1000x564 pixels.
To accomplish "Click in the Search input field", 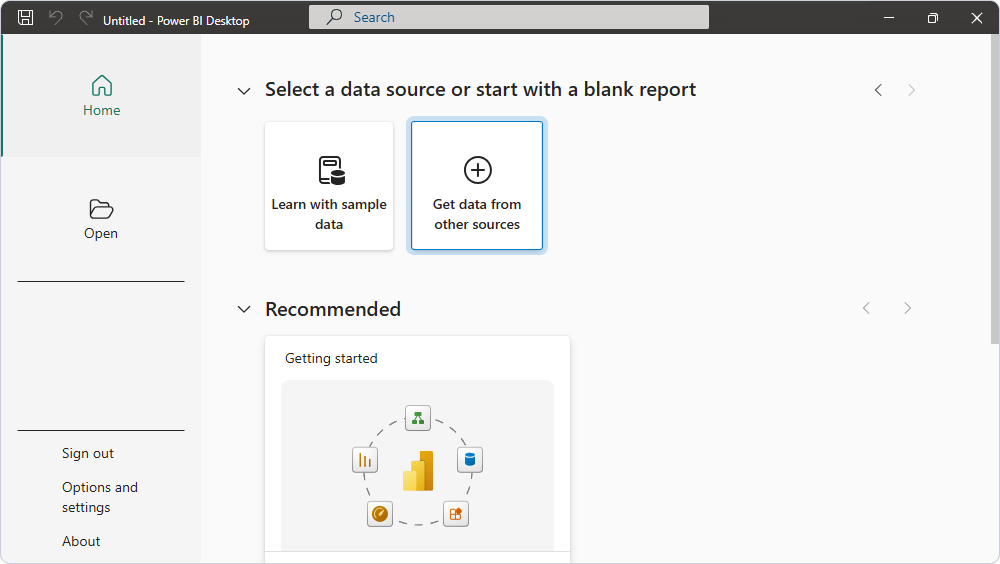I will click(509, 17).
